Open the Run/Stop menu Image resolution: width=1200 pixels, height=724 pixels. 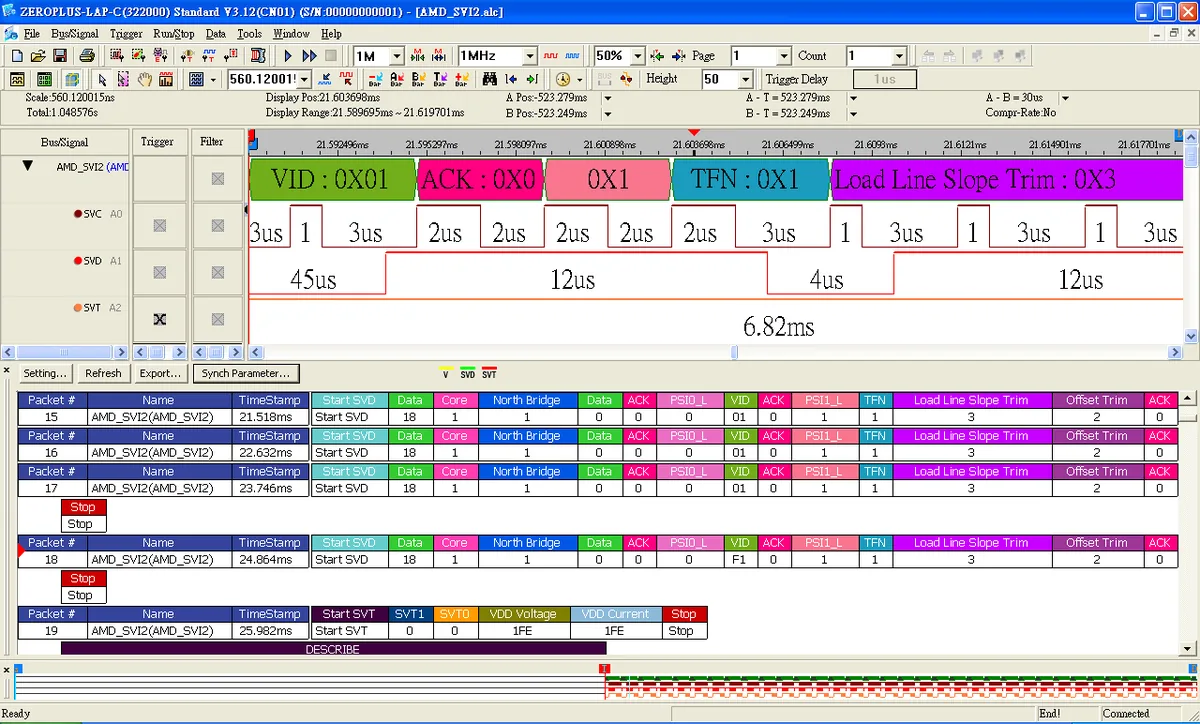coord(174,33)
